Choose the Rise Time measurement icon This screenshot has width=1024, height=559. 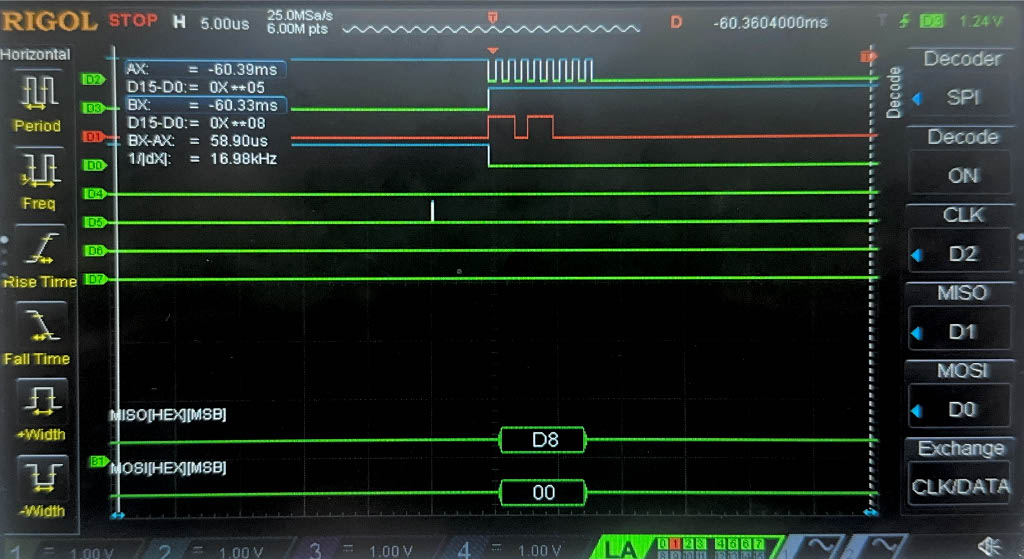pyautogui.click(x=37, y=246)
